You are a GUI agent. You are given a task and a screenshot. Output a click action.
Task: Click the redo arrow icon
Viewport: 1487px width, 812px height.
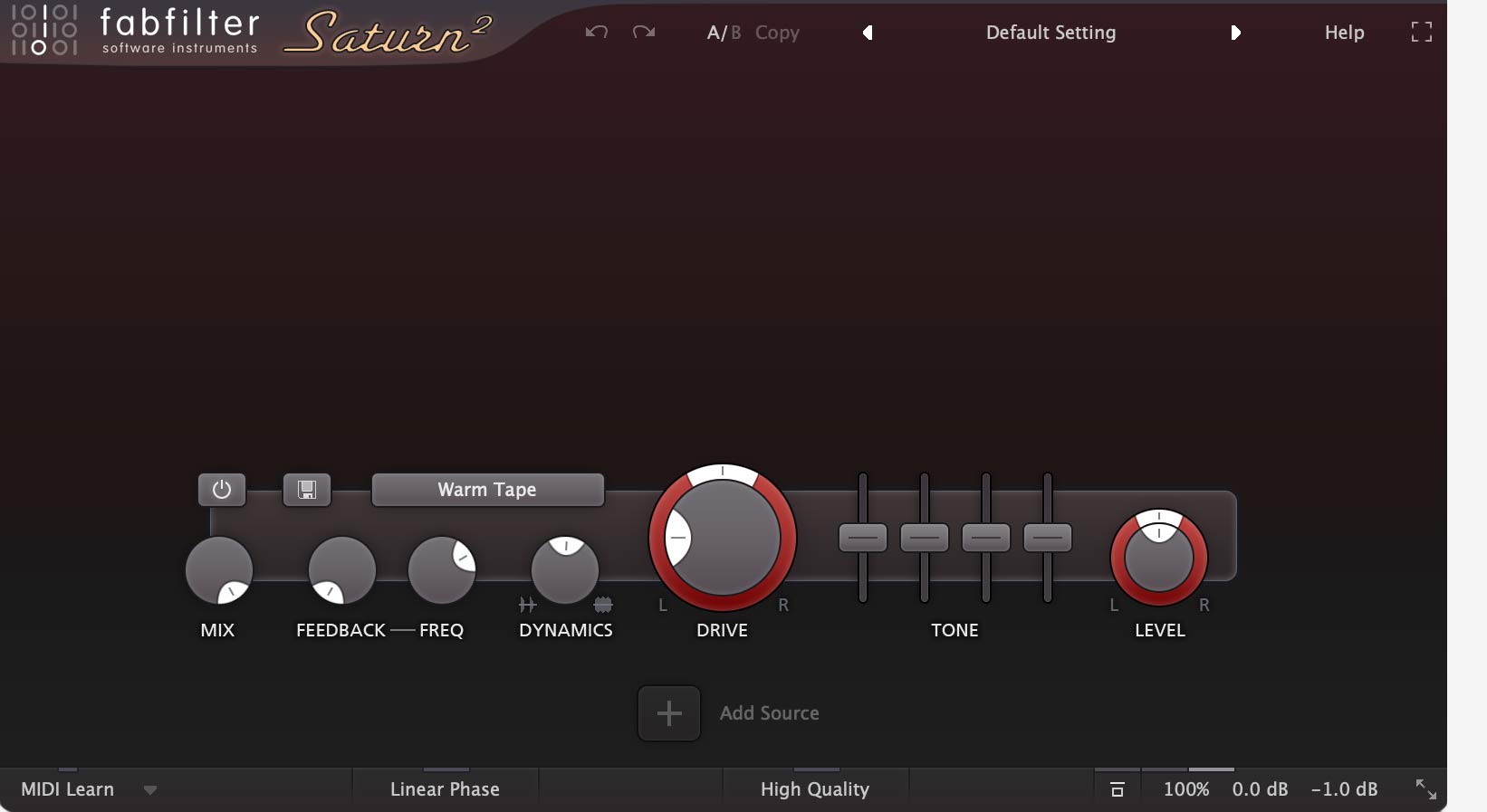[x=644, y=33]
